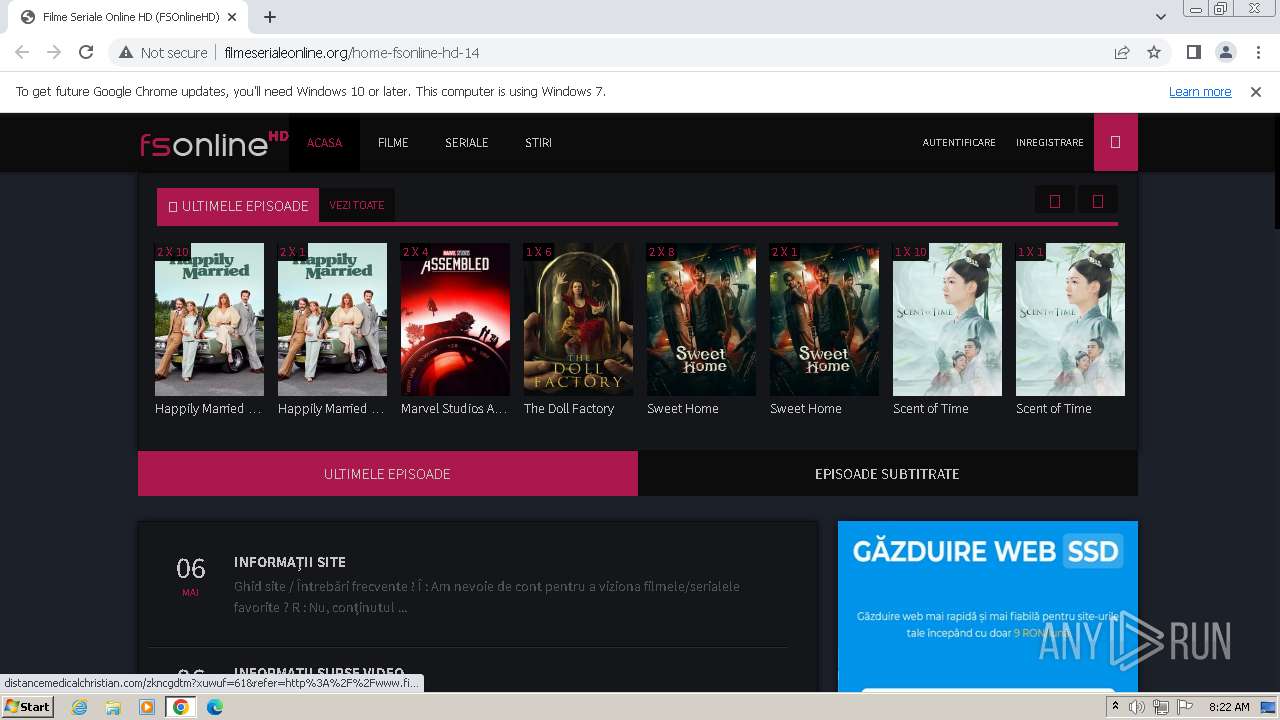
Task: Open the FILME menu item
Action: point(393,142)
